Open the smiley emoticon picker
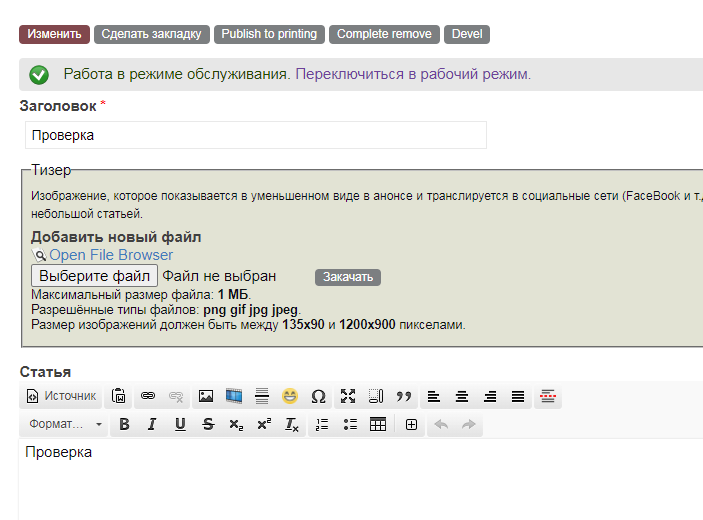 point(290,396)
